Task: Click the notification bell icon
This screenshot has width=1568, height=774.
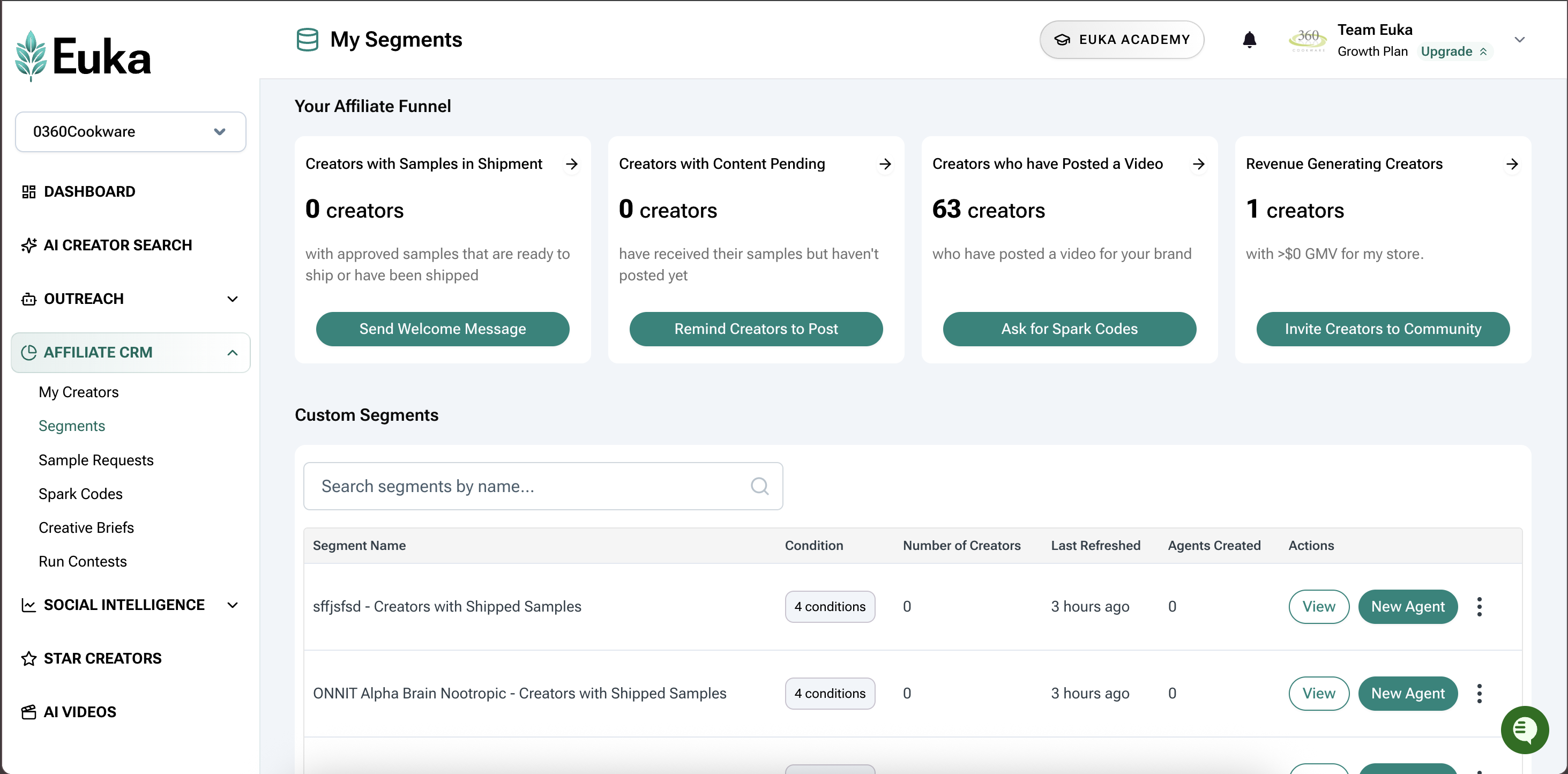Action: (x=1249, y=40)
